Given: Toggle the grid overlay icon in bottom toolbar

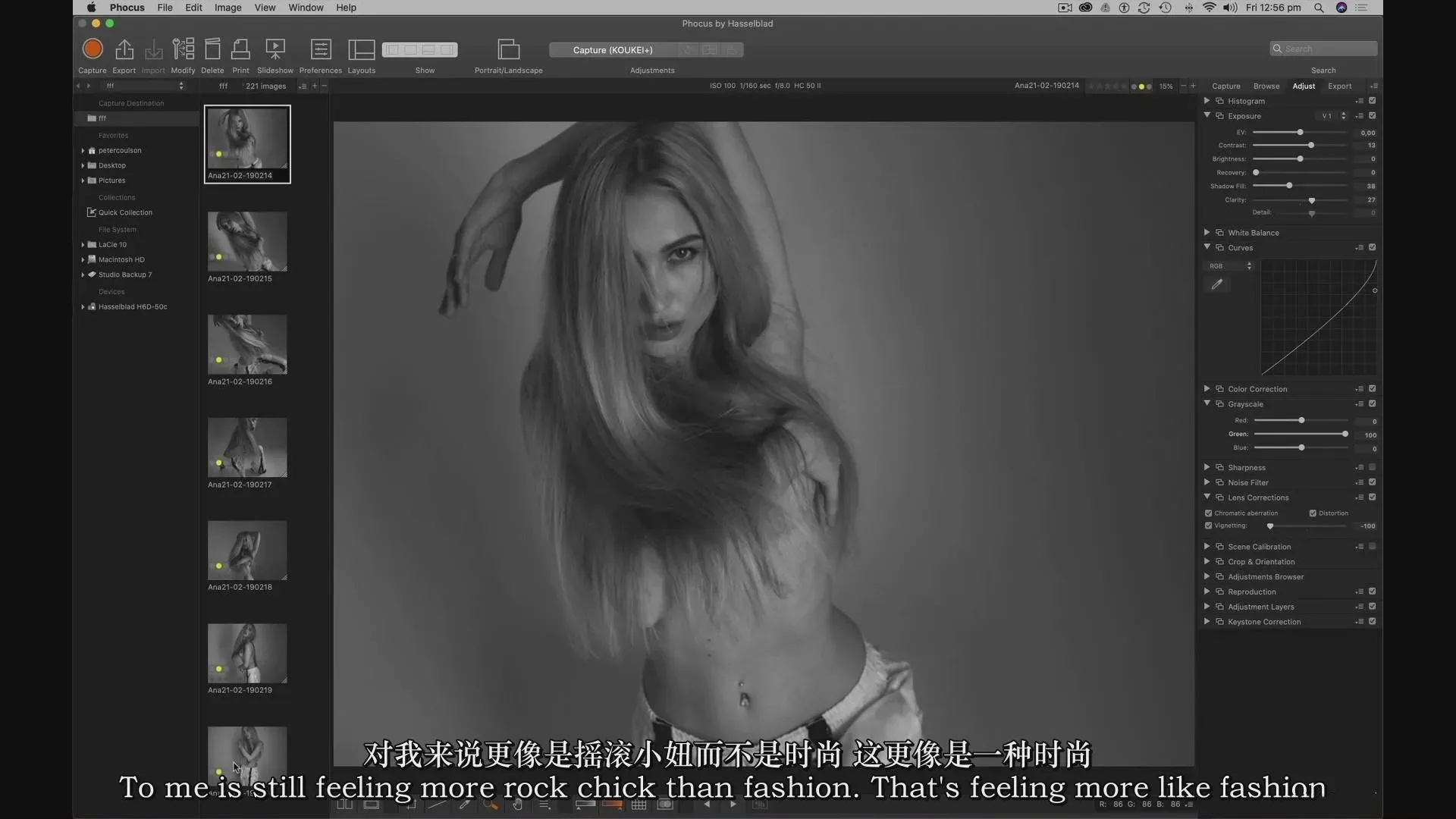Looking at the screenshot, I should tap(639, 805).
